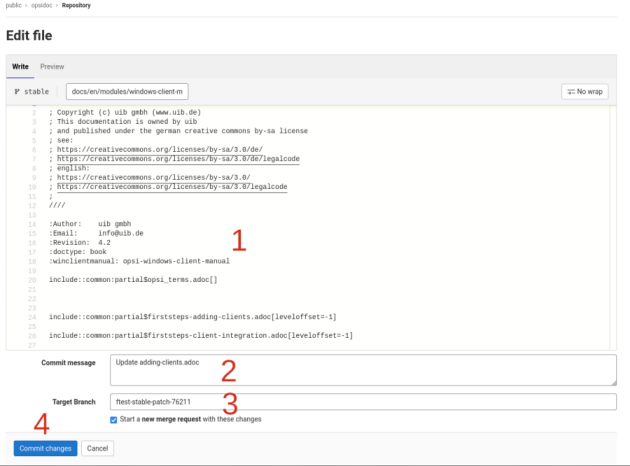Click the branch icon beside stable
This screenshot has height=466, width=630.
(17, 92)
